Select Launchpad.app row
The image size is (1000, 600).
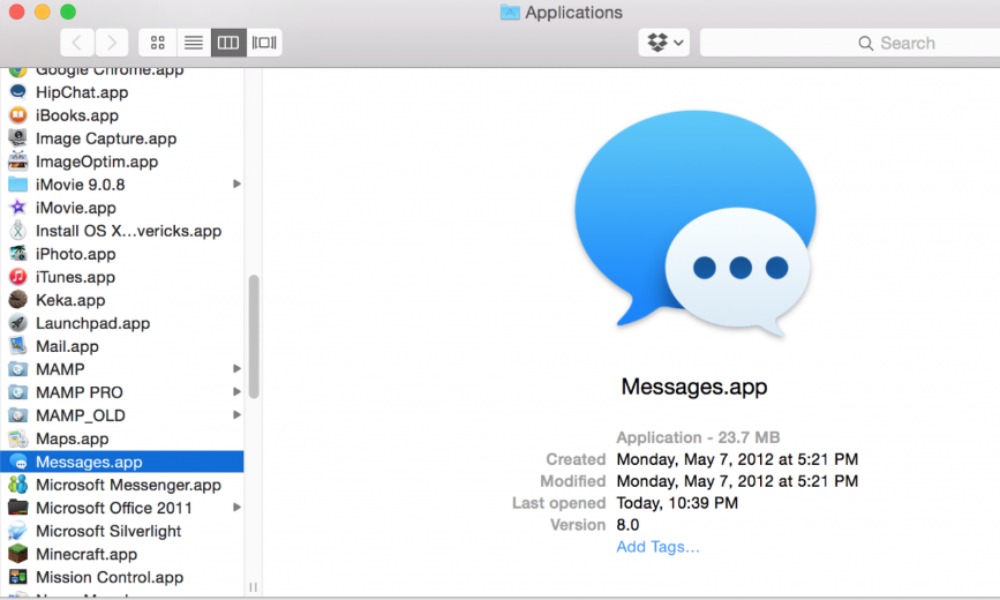tap(122, 323)
